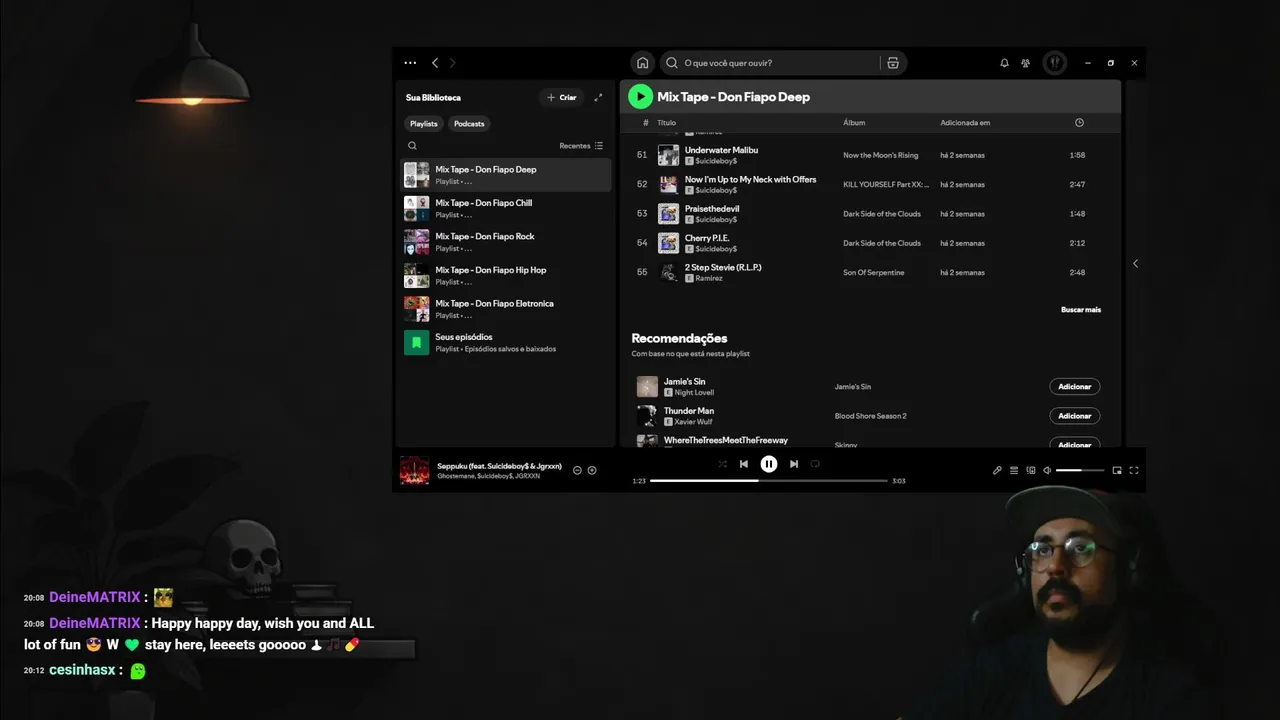Viewport: 1280px width, 720px height.
Task: Sort by the duration clock icon column
Action: click(1079, 123)
